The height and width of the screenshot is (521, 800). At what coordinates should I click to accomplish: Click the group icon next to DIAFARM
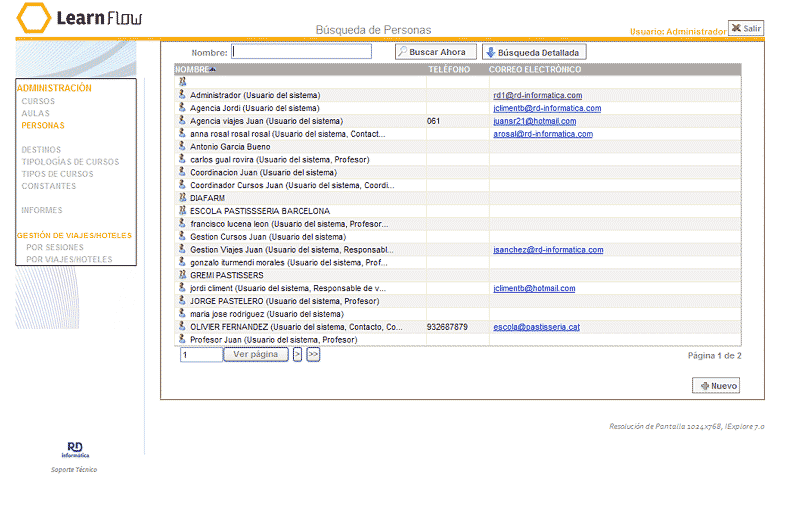click(182, 198)
